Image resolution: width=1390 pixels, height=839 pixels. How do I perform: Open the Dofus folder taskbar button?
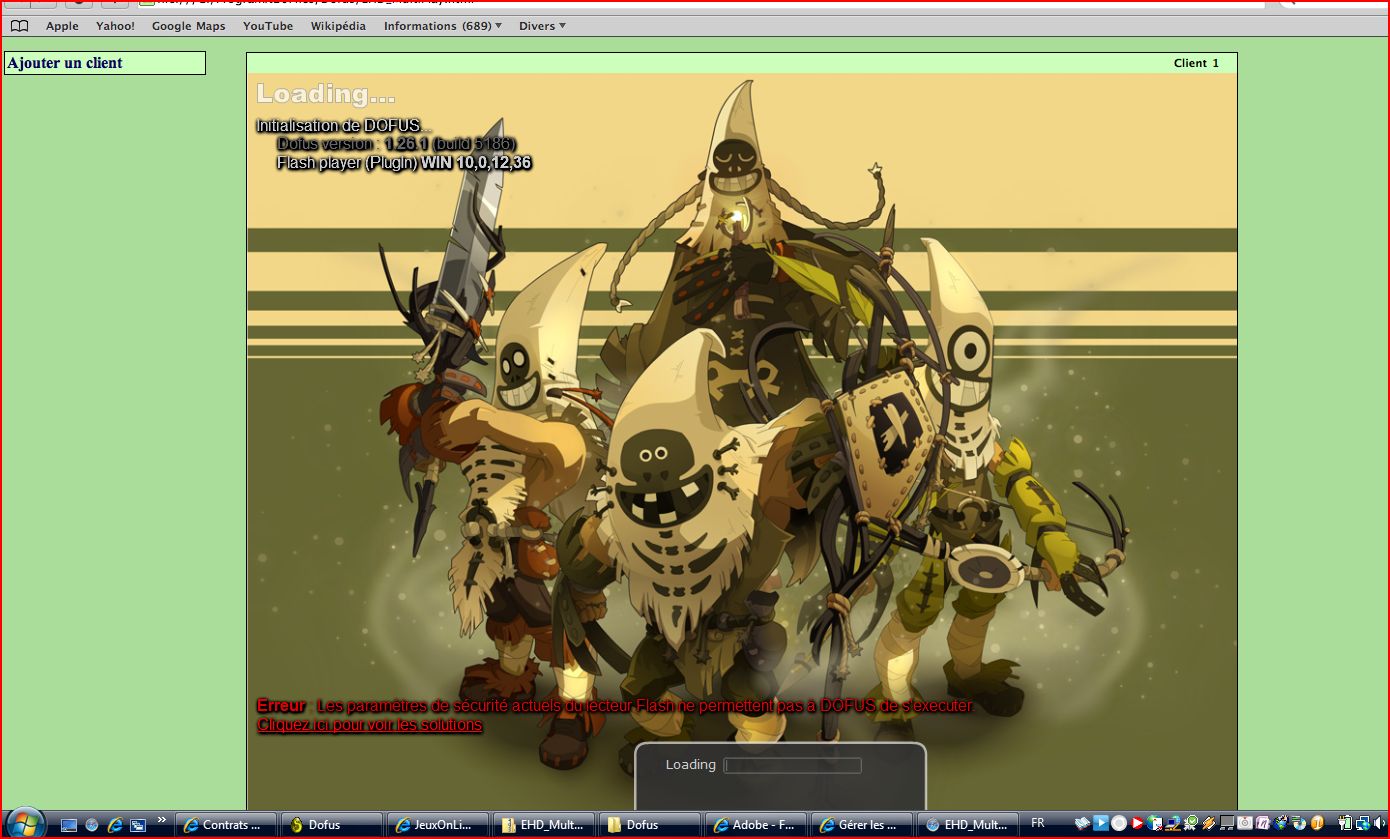coord(649,825)
